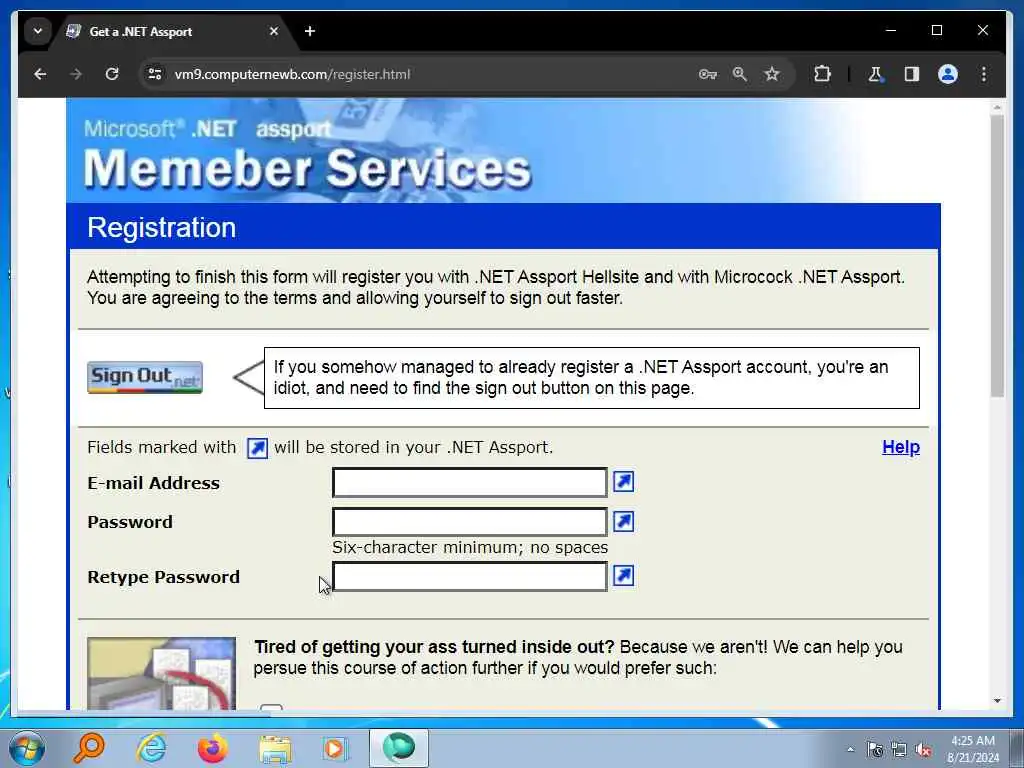The height and width of the screenshot is (768, 1024).
Task: Click the 'Registration' heading text
Action: (x=161, y=227)
